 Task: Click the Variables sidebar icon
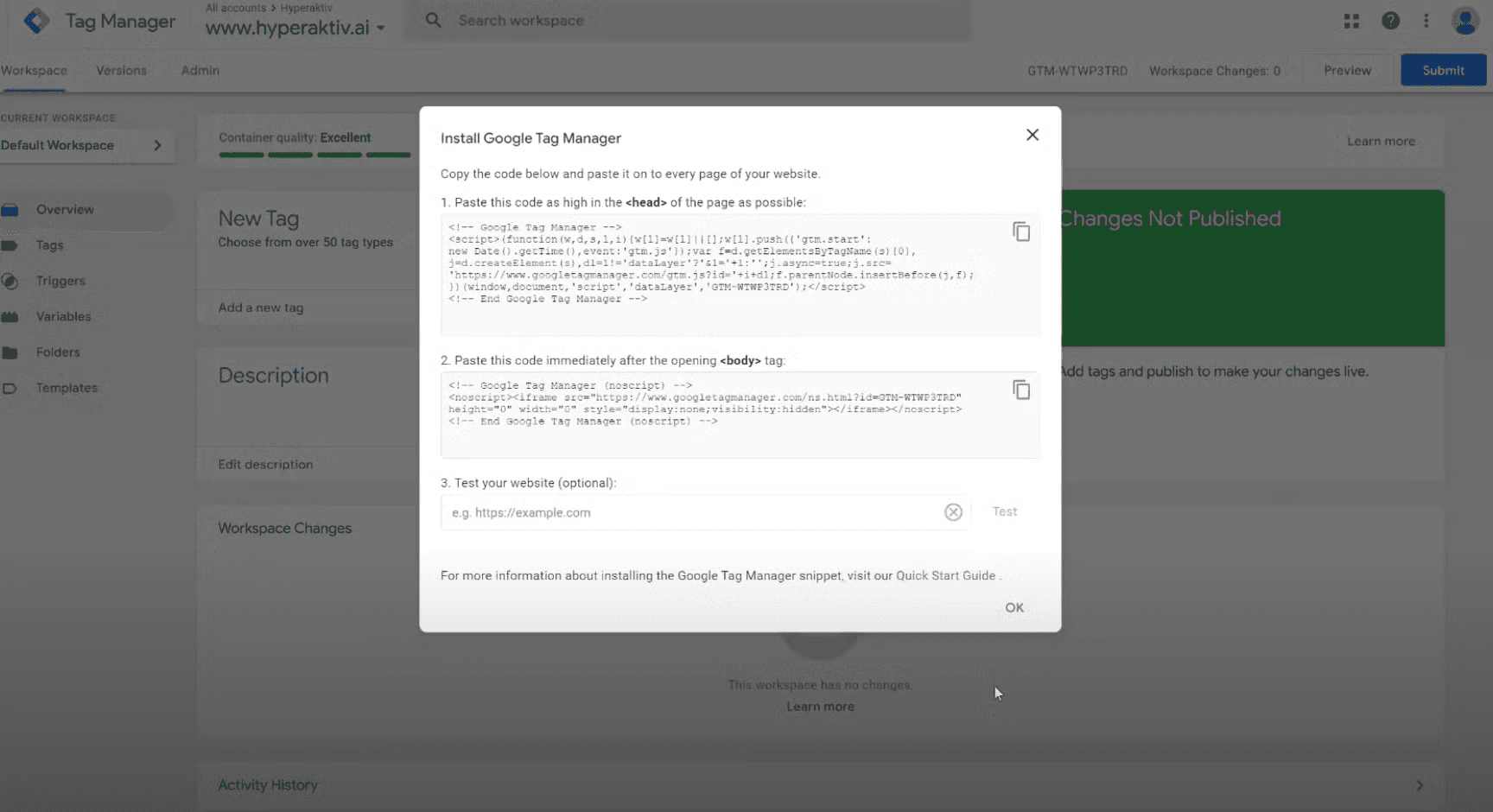click(10, 317)
